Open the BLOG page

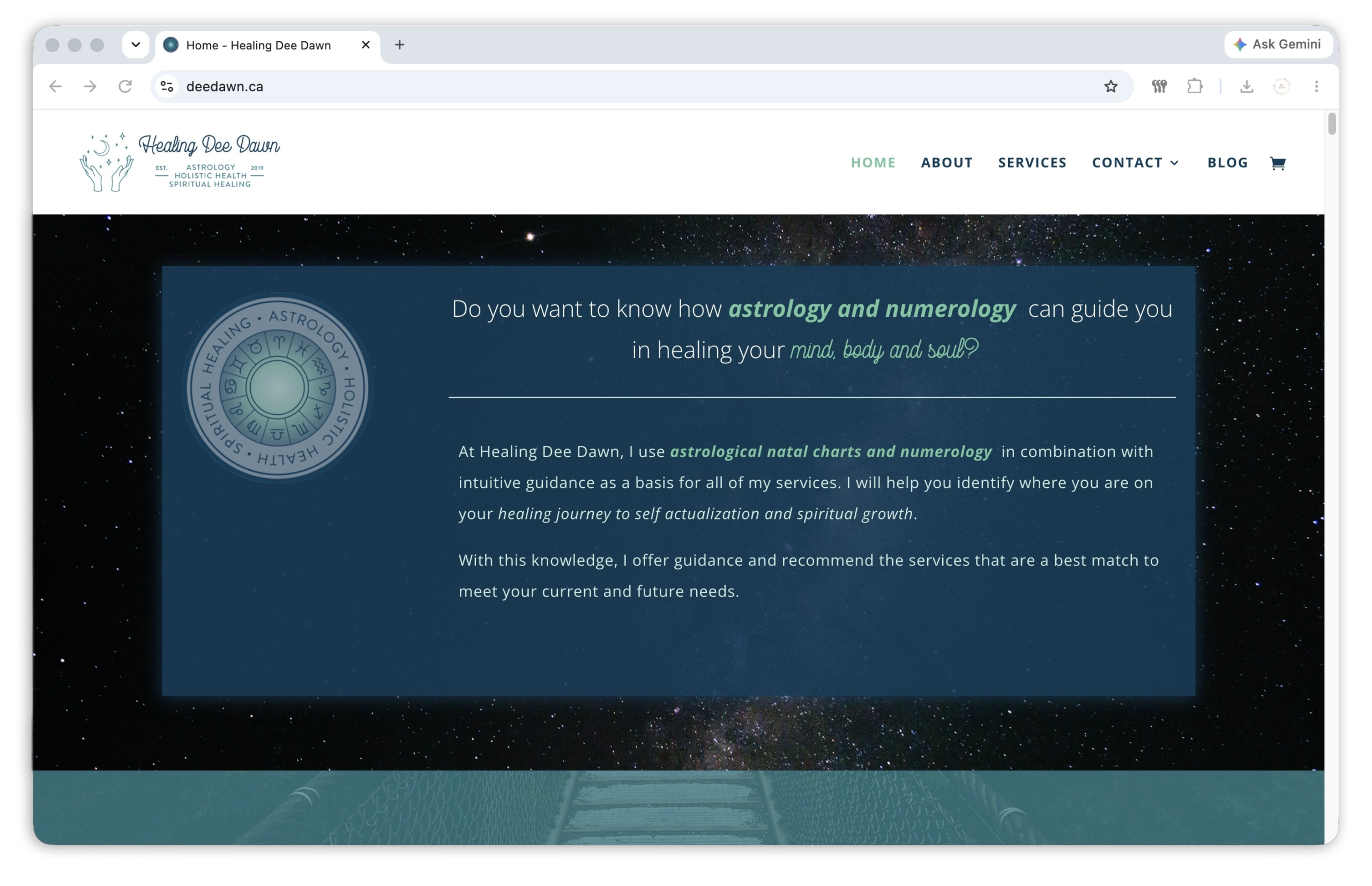pos(1227,163)
